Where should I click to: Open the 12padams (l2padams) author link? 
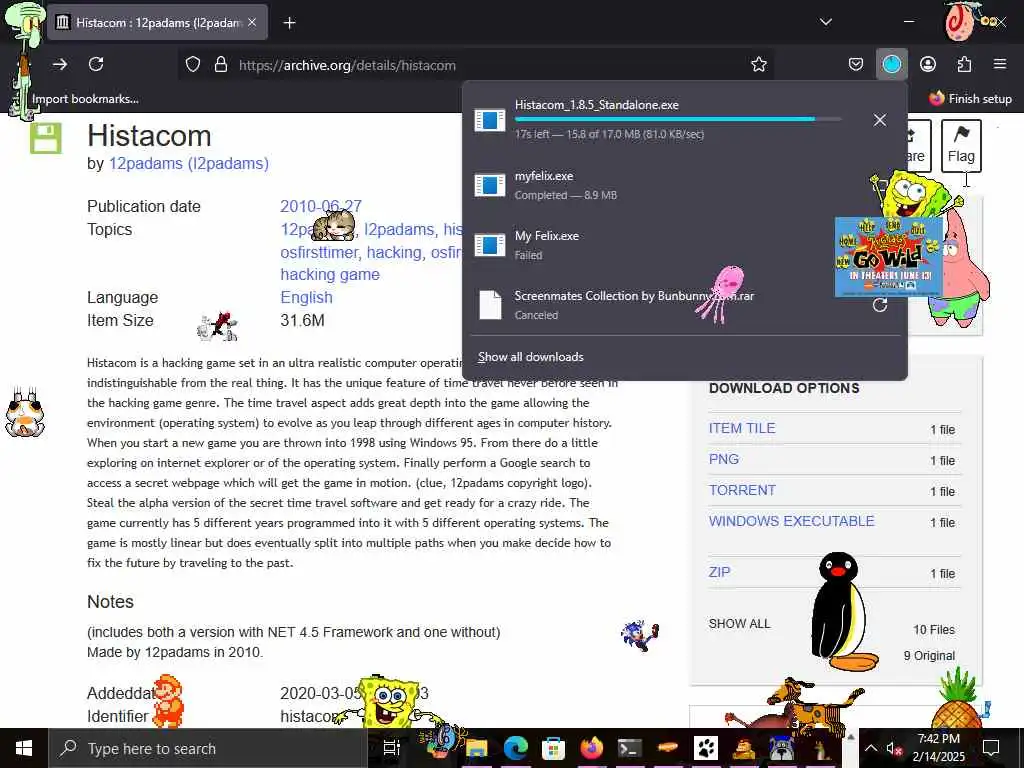pos(189,163)
